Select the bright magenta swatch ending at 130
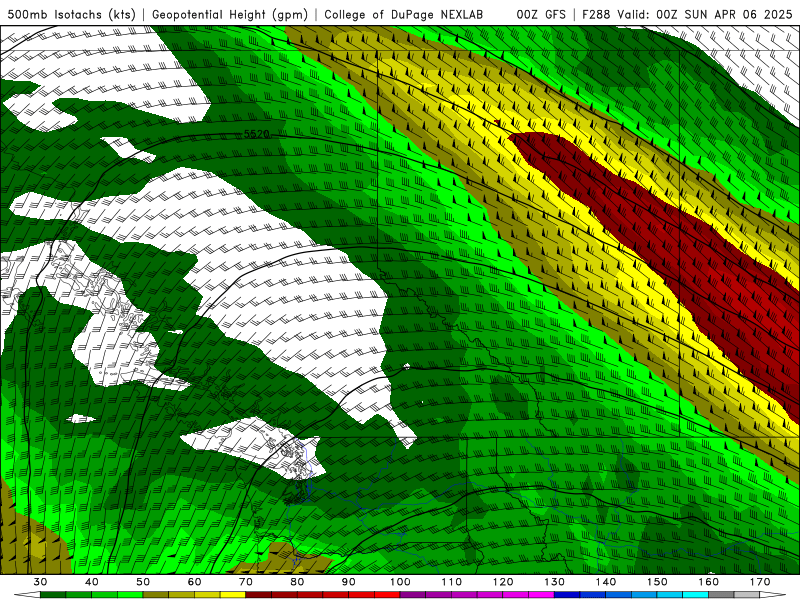 (x=541, y=595)
